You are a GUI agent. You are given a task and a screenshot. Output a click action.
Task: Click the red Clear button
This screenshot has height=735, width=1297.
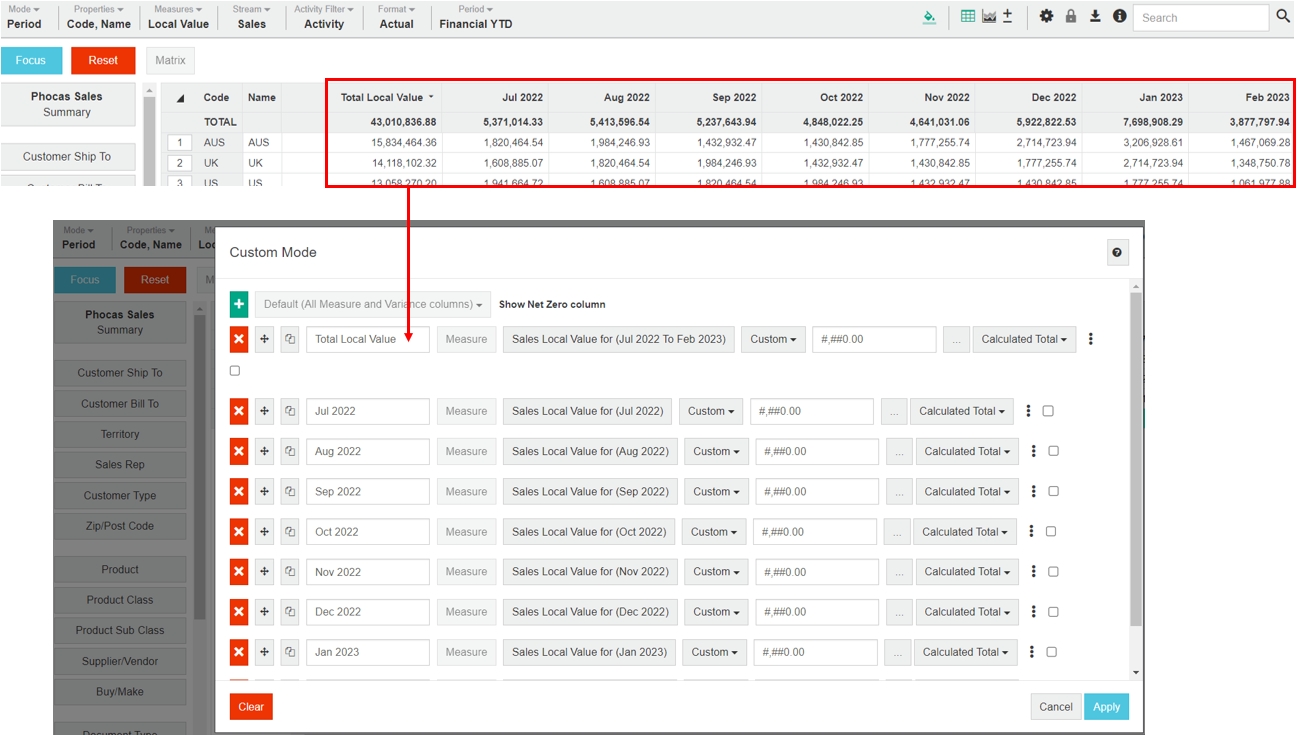coord(251,707)
